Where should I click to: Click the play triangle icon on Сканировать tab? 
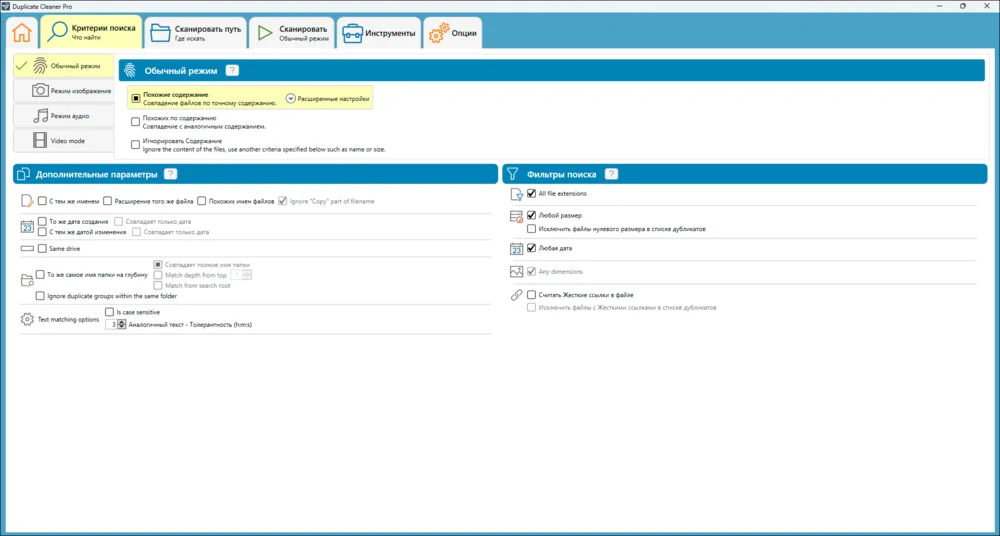[265, 33]
